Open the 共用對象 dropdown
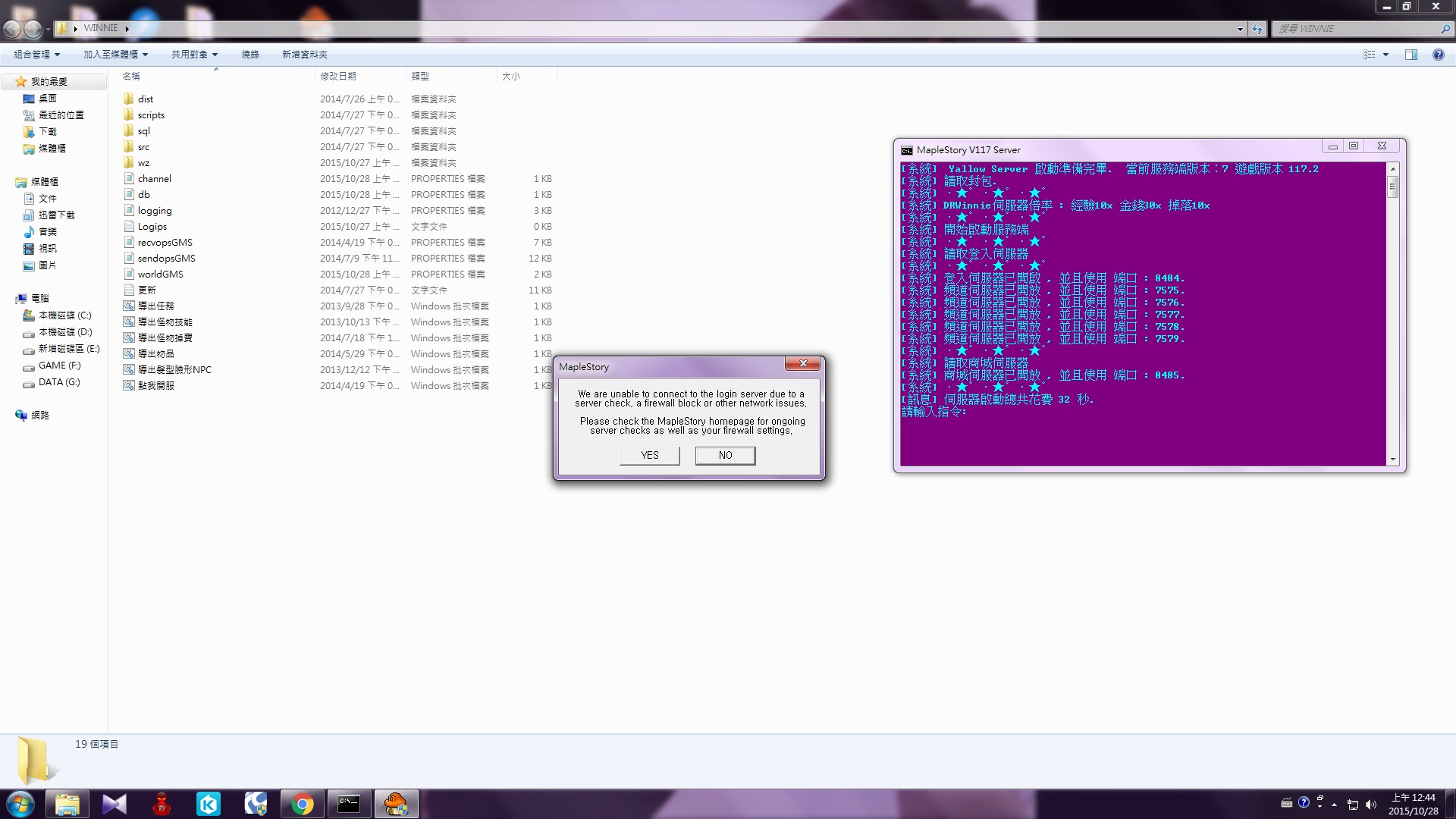Viewport: 1456px width, 819px height. tap(194, 55)
